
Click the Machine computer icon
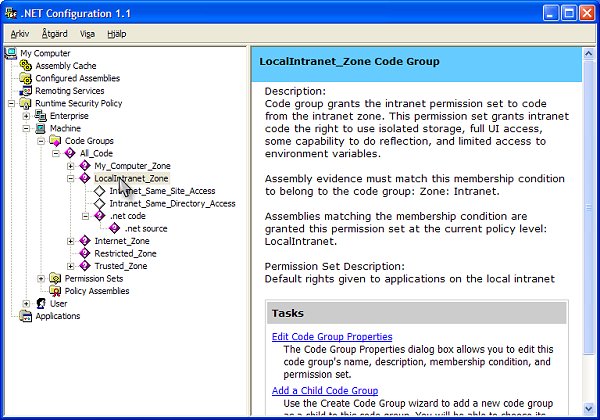pos(41,128)
